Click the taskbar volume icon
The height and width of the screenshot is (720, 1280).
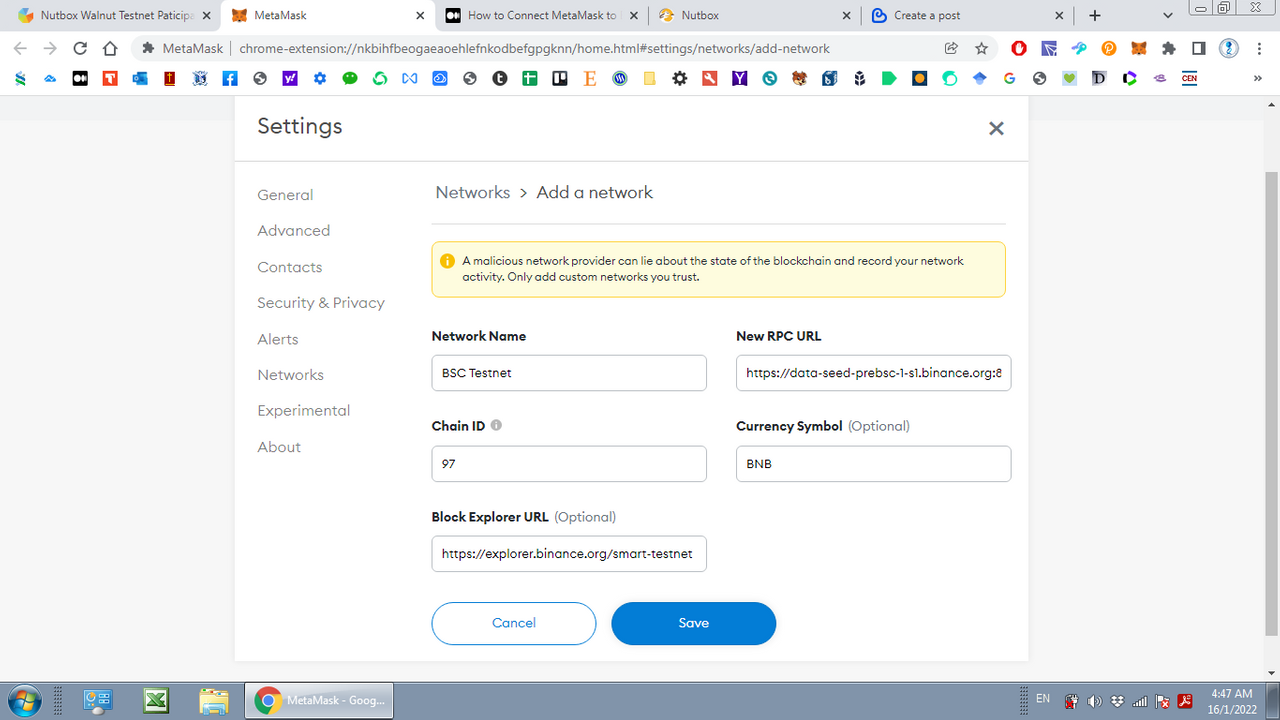1094,701
